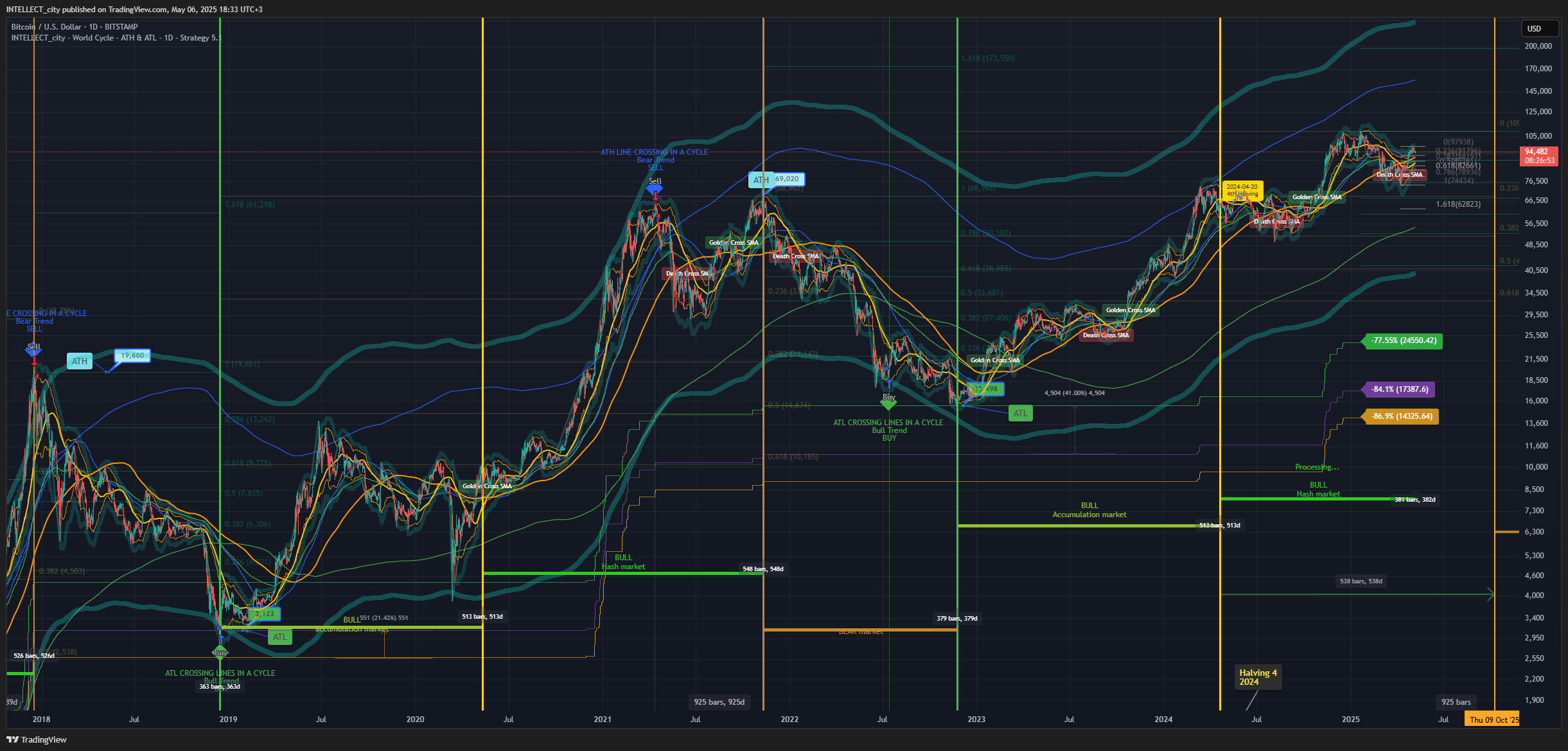Click the purple -84.1% (17387.6) label

1399,389
